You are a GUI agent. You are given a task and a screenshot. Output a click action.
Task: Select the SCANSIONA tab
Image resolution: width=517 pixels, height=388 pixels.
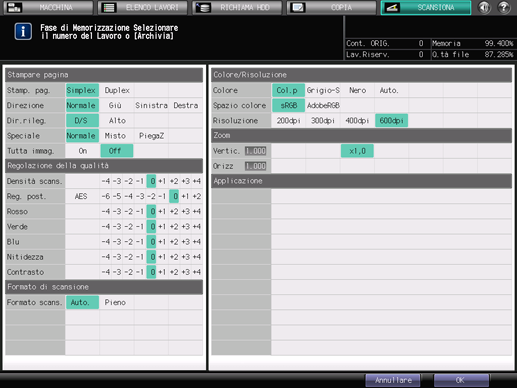(426, 7)
